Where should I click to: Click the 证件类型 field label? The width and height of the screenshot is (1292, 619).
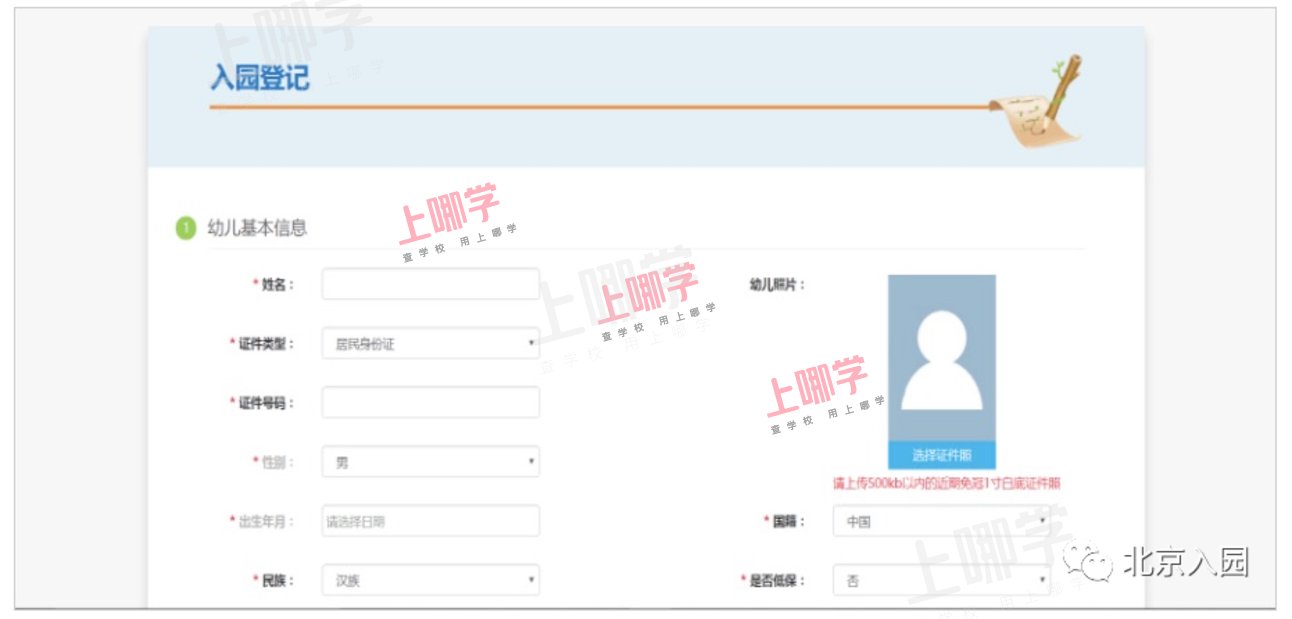click(x=266, y=344)
